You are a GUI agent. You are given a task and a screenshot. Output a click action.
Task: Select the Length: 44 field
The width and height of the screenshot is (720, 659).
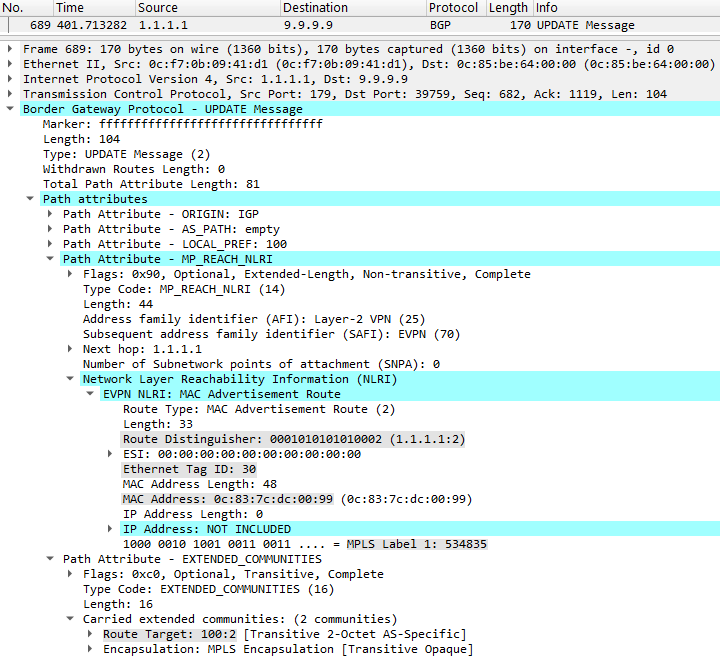[118, 304]
